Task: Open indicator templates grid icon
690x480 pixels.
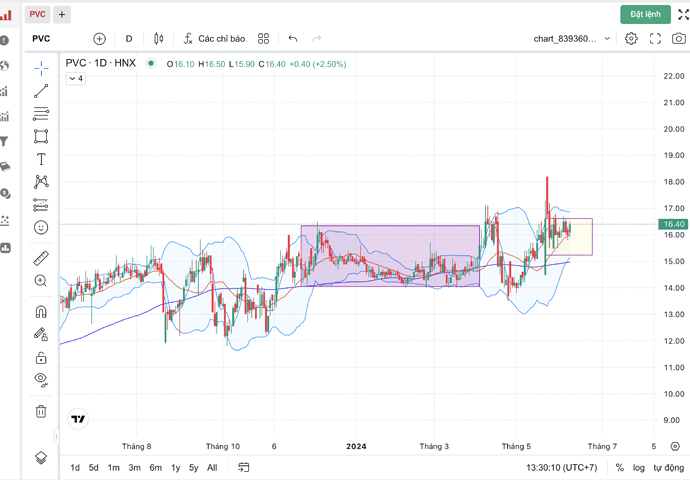Action: 263,39
